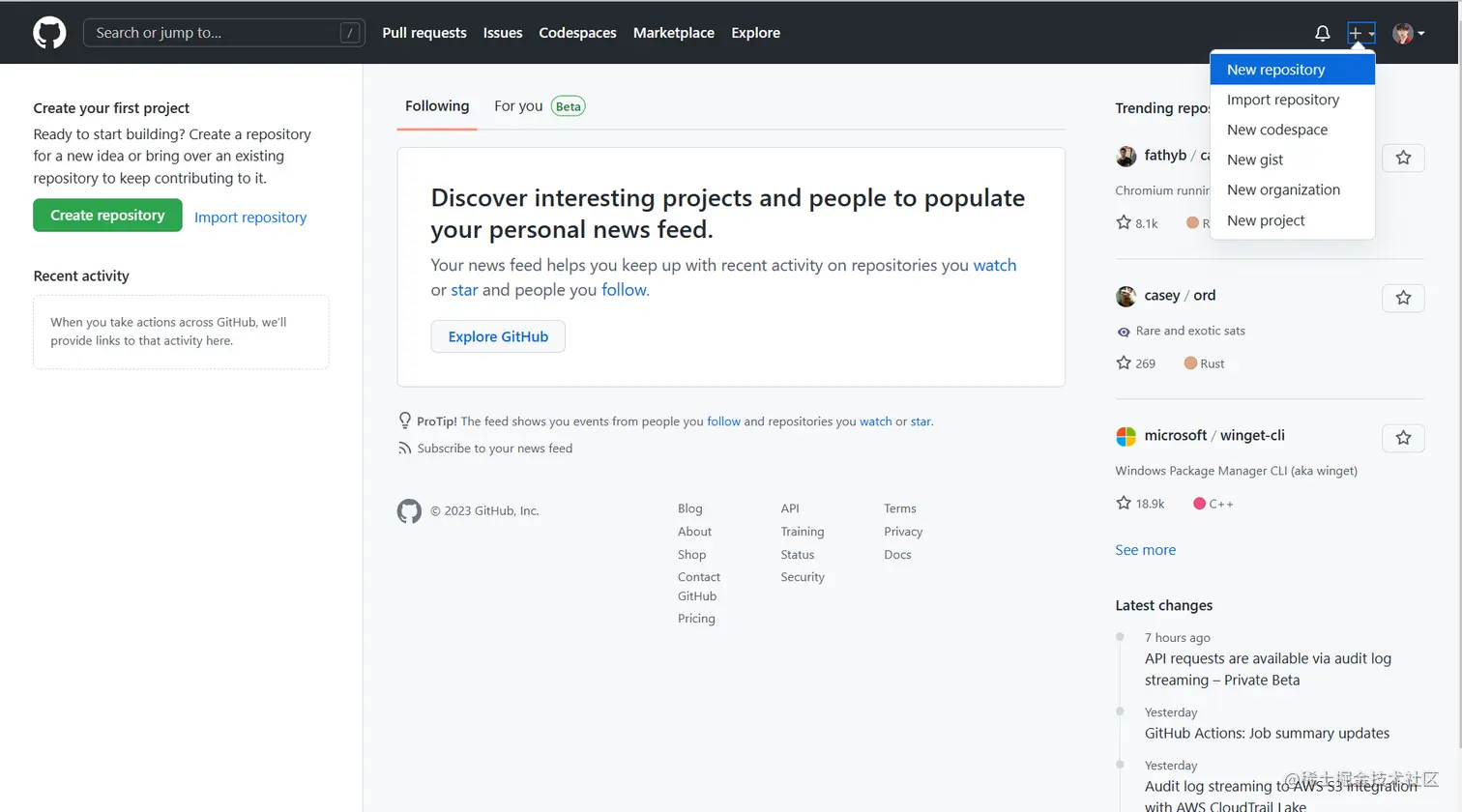This screenshot has width=1462, height=812.
Task: Collapse the plus create-new dropdown
Action: [1360, 33]
